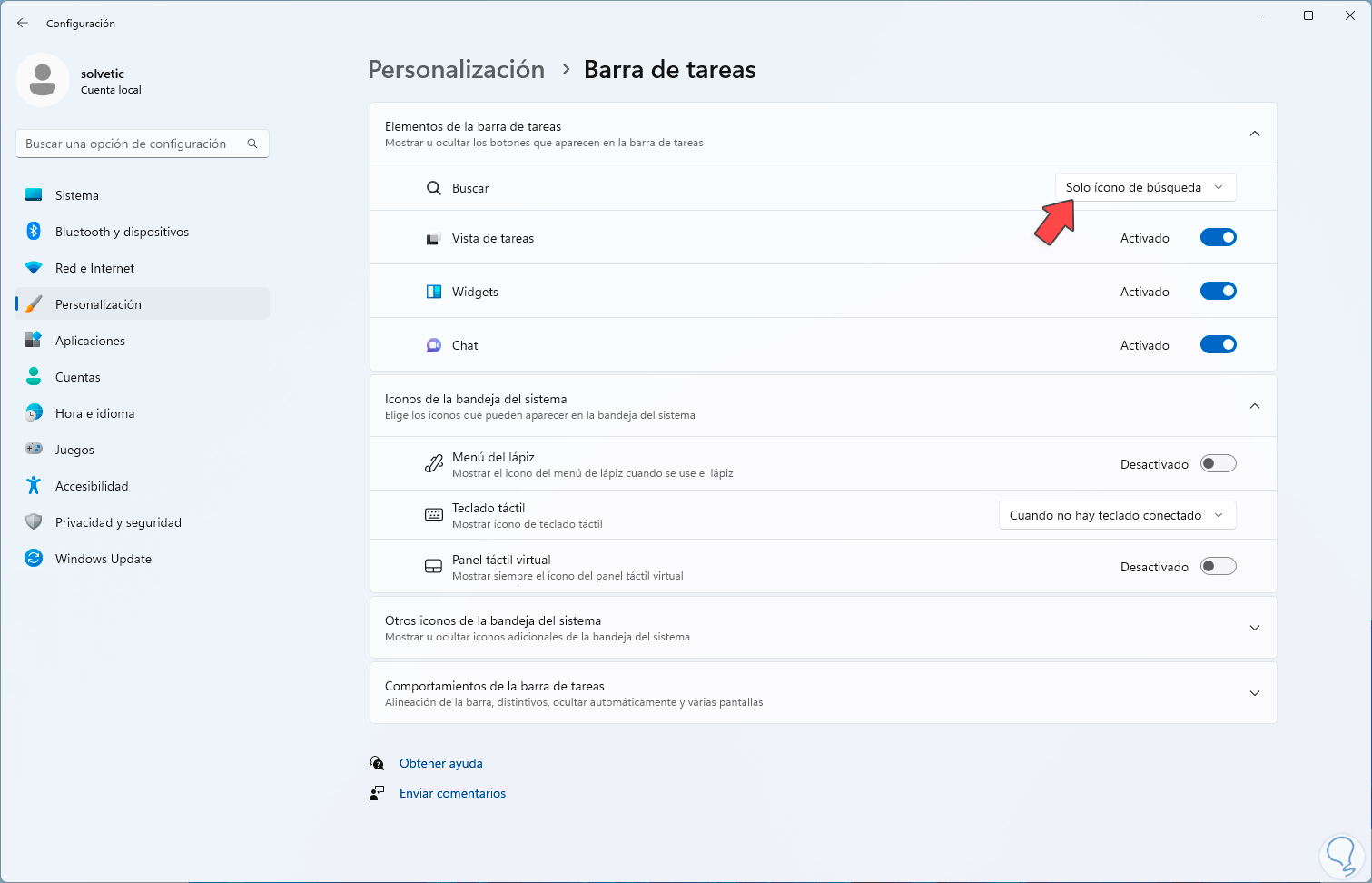Click the Privacidad y seguridad shield icon

[34, 522]
